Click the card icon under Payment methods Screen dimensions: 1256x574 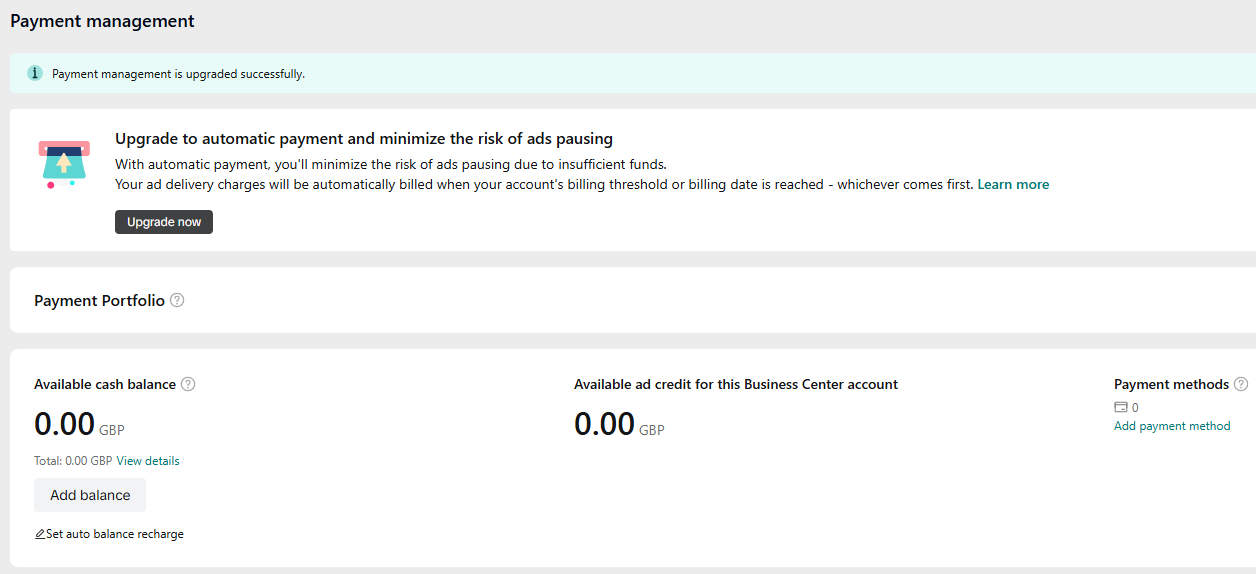(x=1121, y=407)
